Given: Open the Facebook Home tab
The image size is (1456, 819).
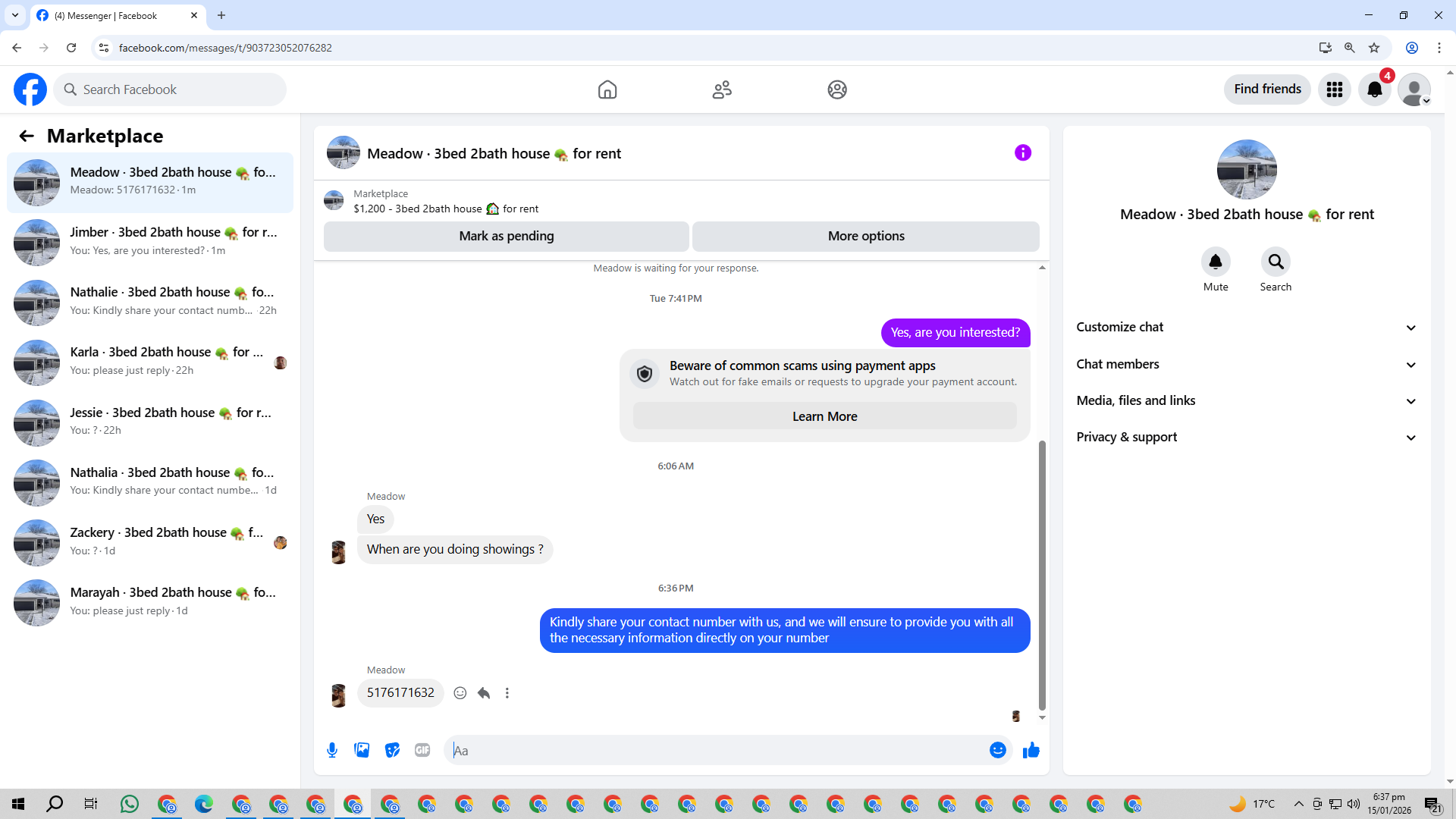Looking at the screenshot, I should pyautogui.click(x=607, y=89).
